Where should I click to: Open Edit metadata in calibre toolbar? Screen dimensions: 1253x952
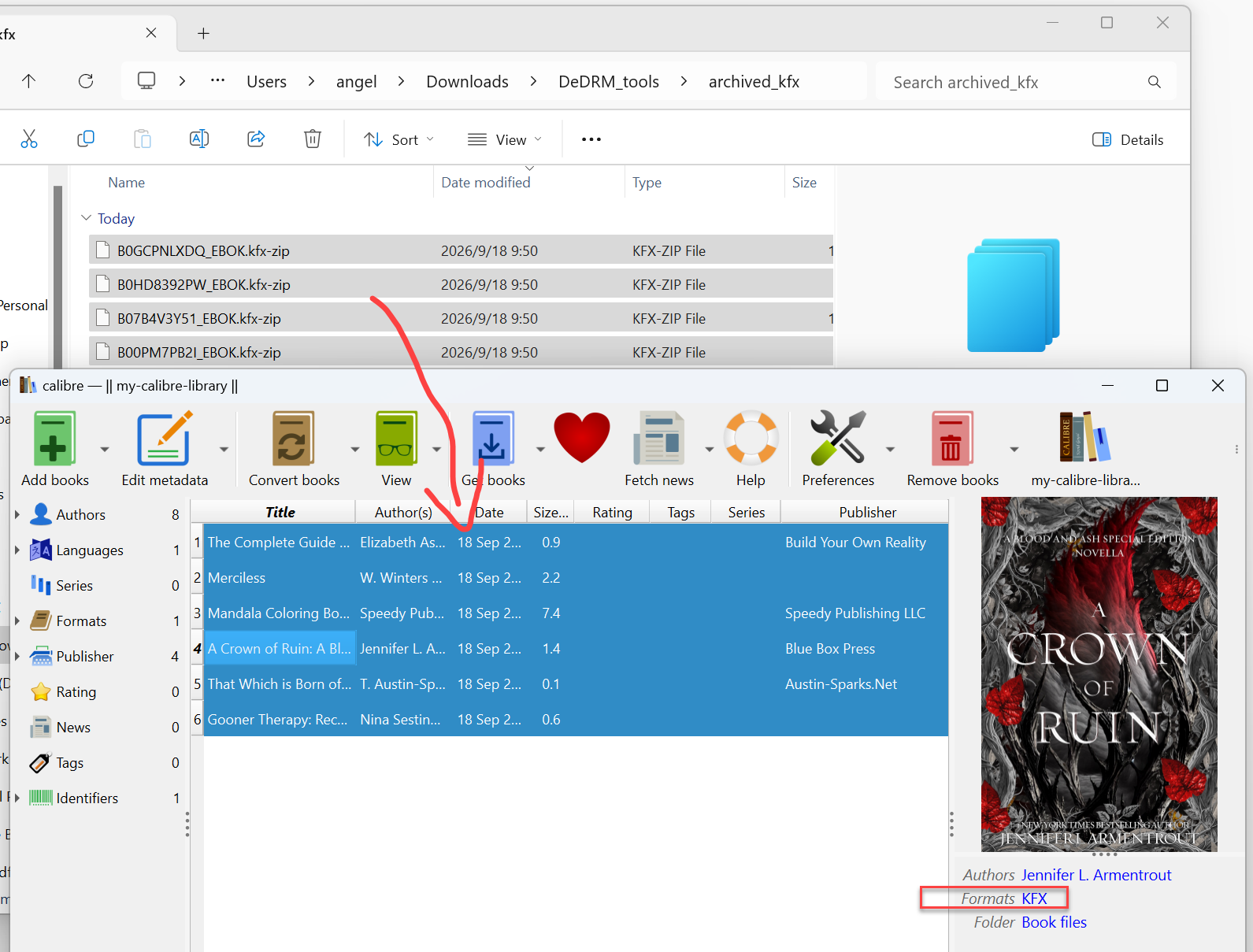[165, 439]
